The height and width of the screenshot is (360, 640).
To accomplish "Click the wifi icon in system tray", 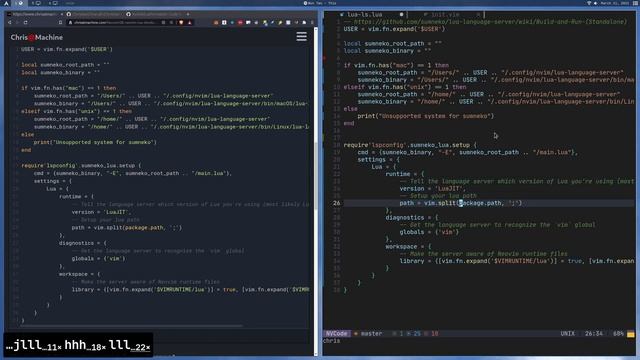I will point(589,3).
